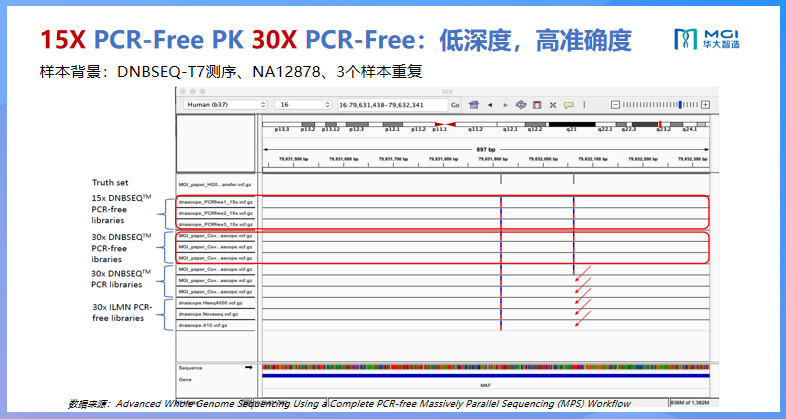The image size is (786, 419).
Task: Click the q24.1 cytoband label
Action: [x=690, y=129]
